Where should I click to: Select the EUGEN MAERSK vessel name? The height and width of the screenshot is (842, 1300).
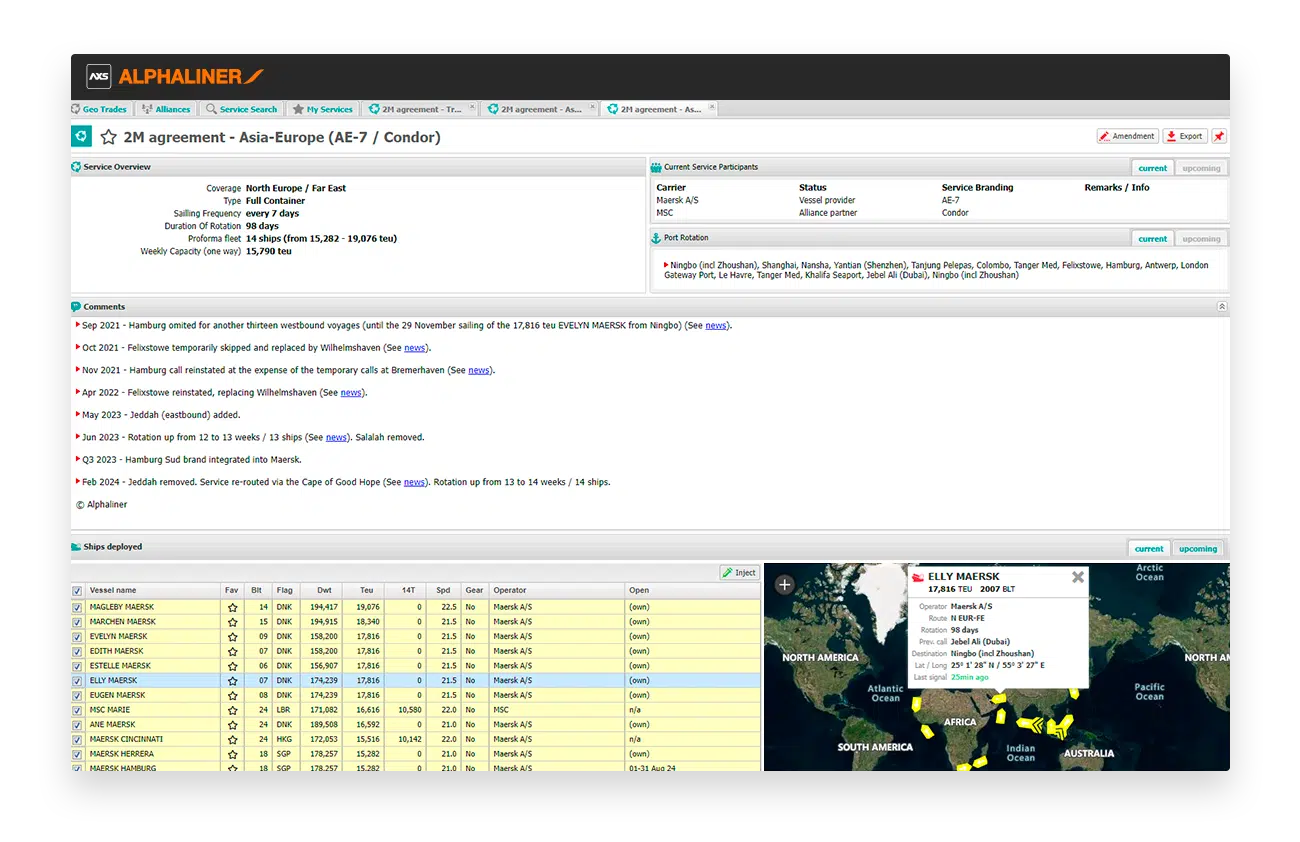(x=117, y=695)
